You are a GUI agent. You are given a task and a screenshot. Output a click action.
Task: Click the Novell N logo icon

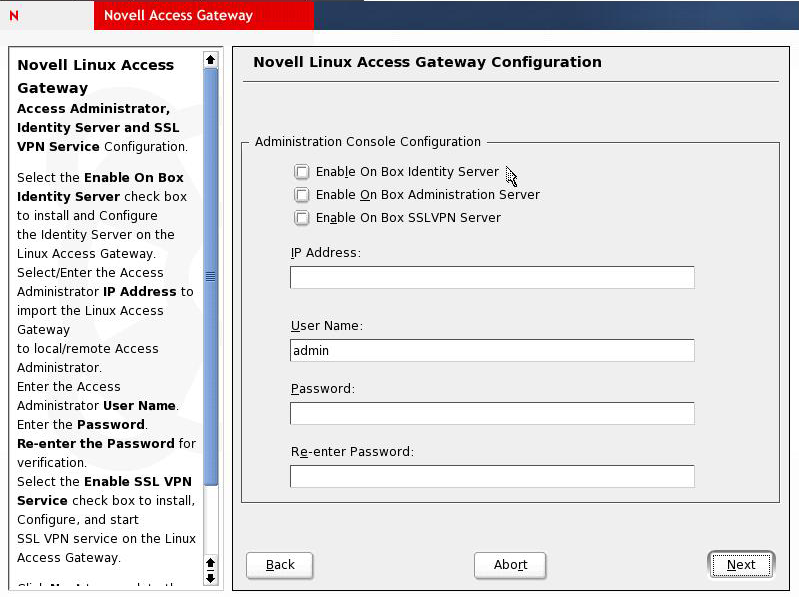pyautogui.click(x=13, y=16)
